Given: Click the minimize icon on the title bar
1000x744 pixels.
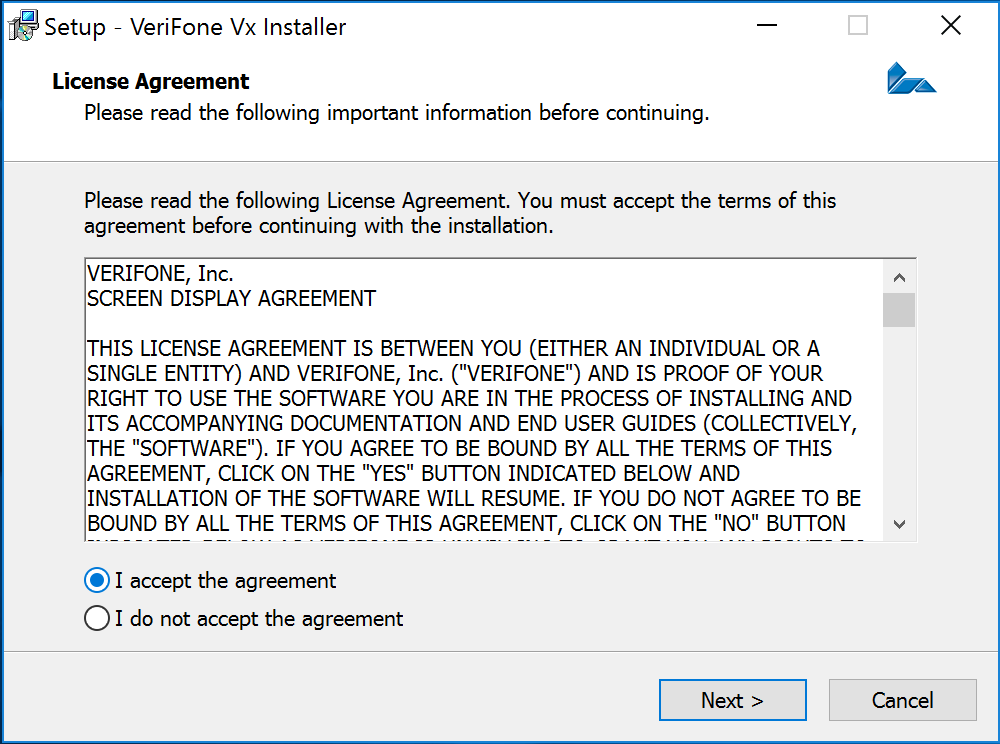Looking at the screenshot, I should tap(766, 25).
